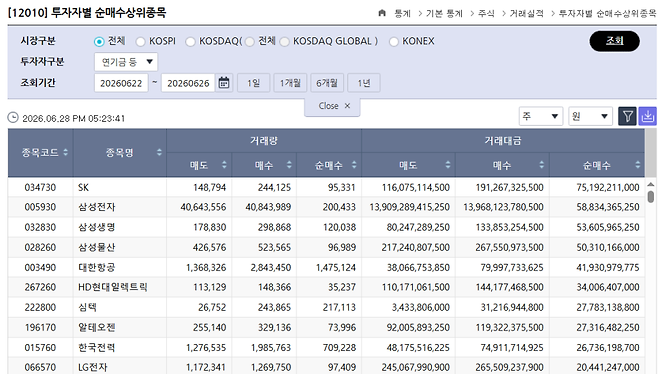The image size is (658, 374).
Task: Click start date field 20260622
Action: pyautogui.click(x=121, y=83)
